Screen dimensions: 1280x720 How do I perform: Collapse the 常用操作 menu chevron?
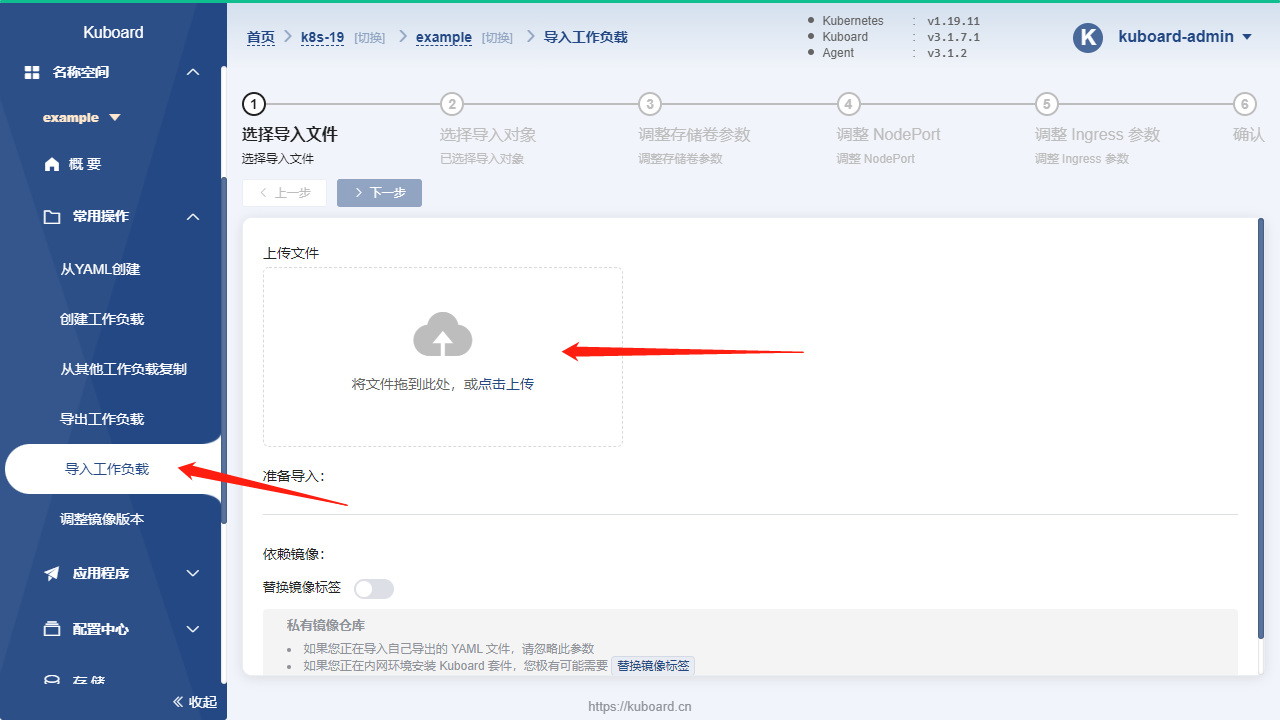click(x=194, y=216)
